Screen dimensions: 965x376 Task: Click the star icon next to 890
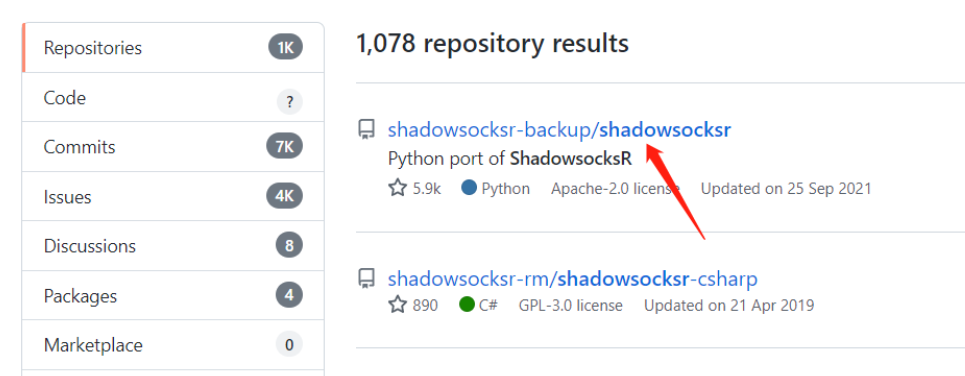click(x=398, y=305)
